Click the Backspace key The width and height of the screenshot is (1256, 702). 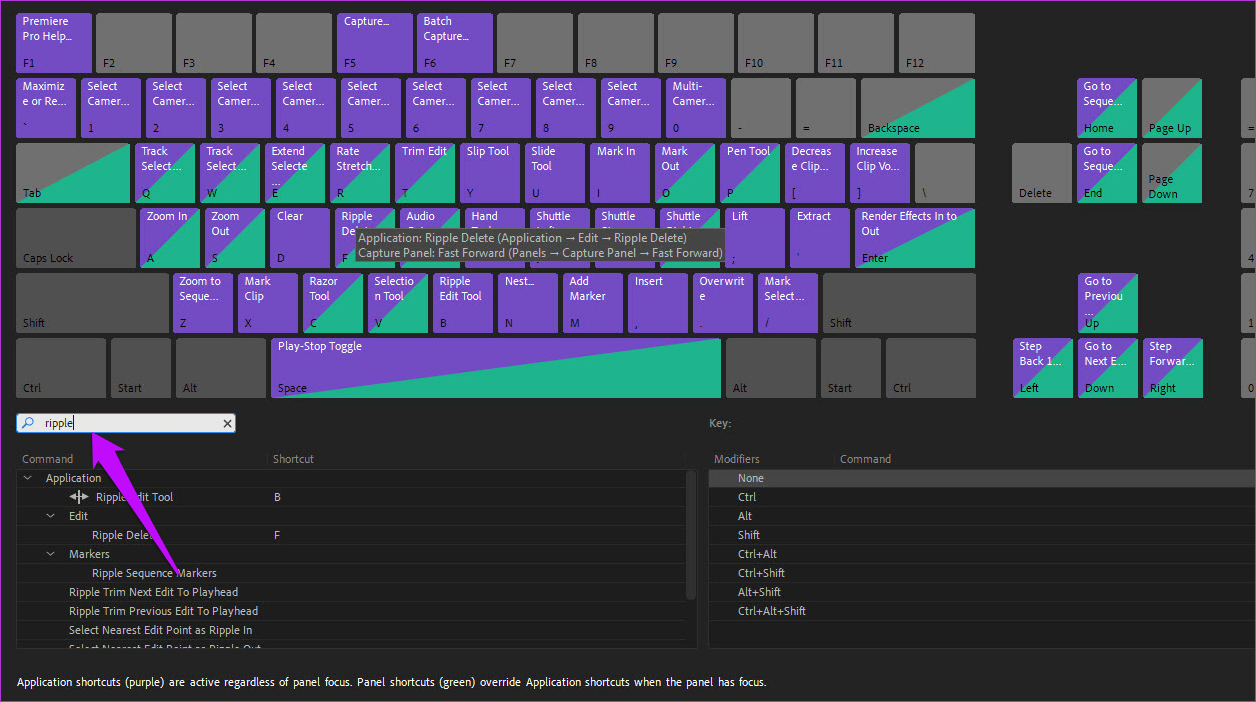click(x=918, y=108)
